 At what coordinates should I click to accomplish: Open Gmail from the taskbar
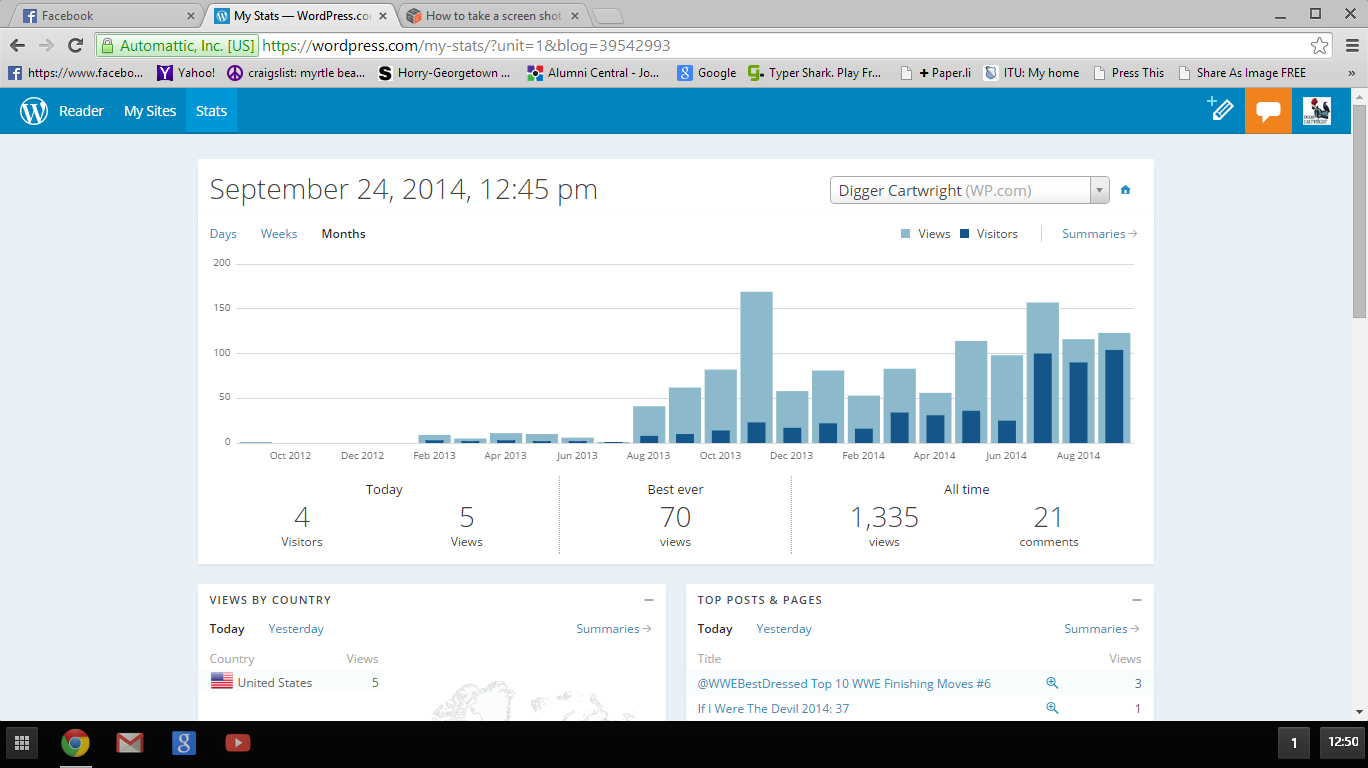coord(130,743)
